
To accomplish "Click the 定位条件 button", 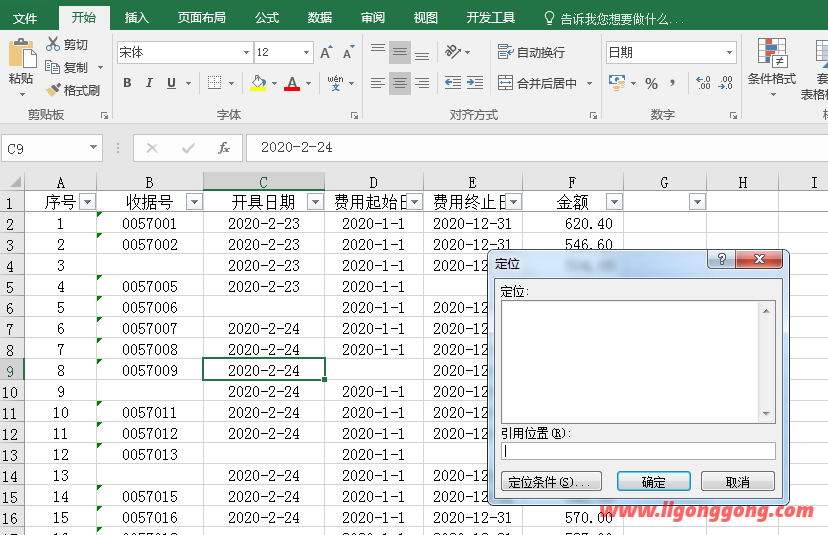I will [x=550, y=482].
